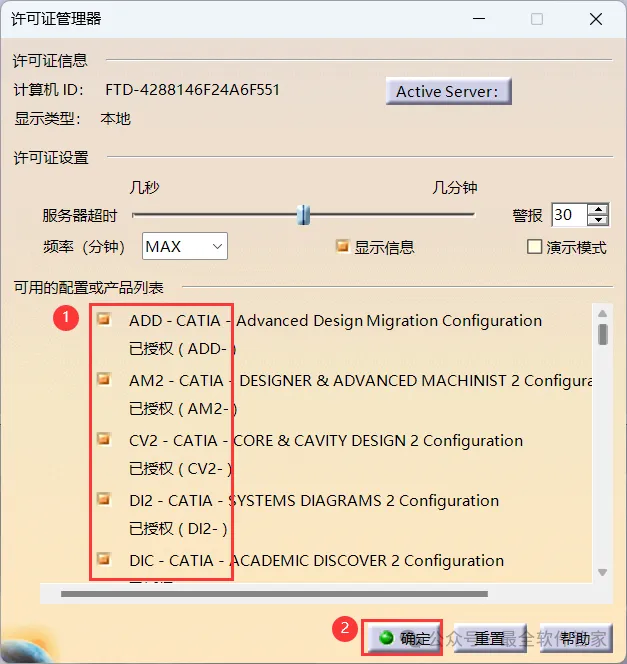Click the 警报 input field showing 30

coord(569,215)
